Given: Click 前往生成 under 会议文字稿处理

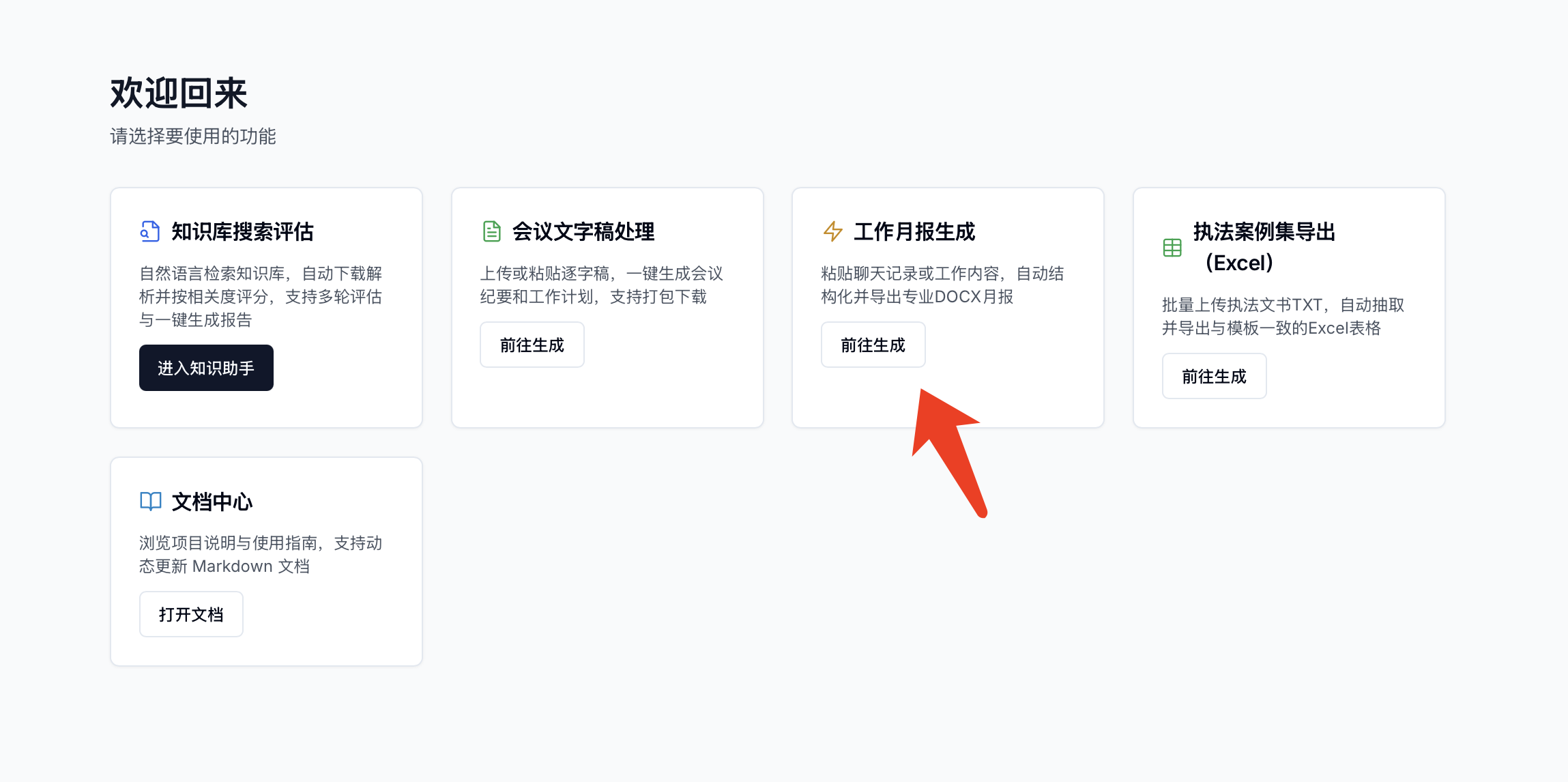Looking at the screenshot, I should (x=532, y=345).
